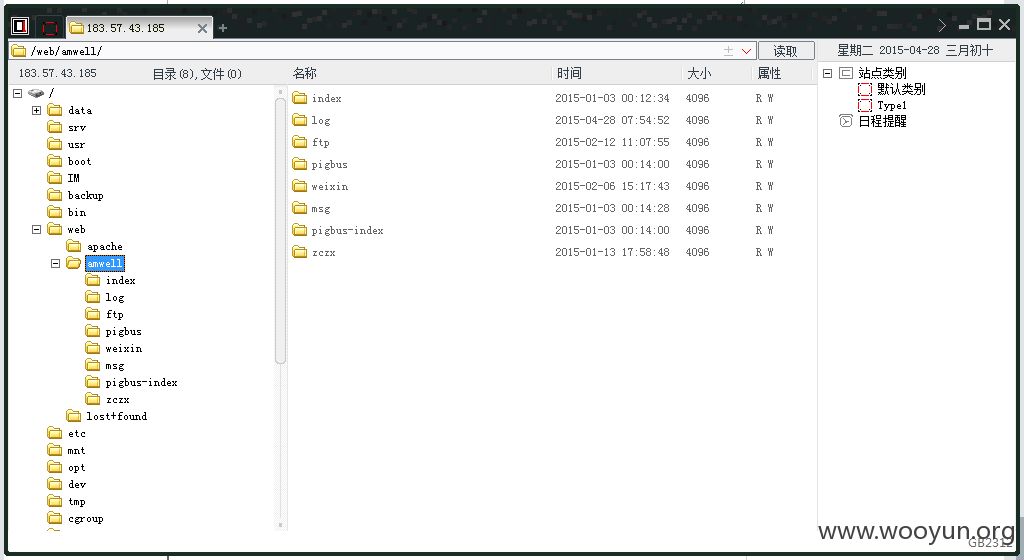Select the srv folder in tree
The width and height of the screenshot is (1024, 560).
pos(67,127)
